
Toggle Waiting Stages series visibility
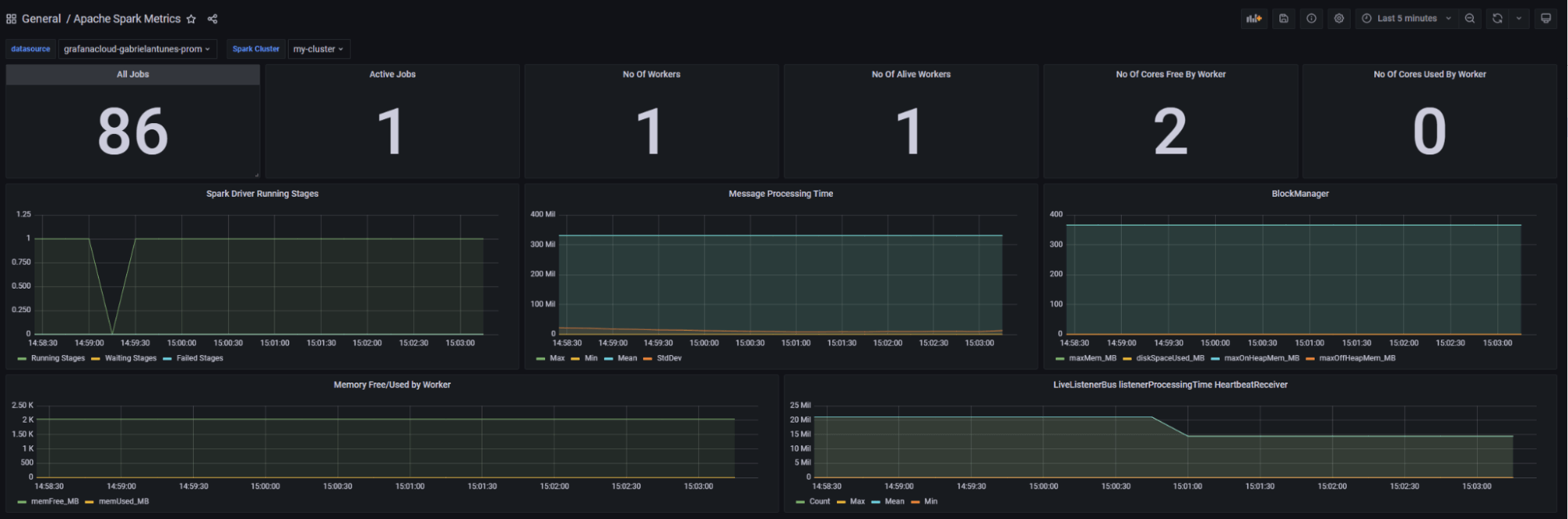tap(130, 358)
